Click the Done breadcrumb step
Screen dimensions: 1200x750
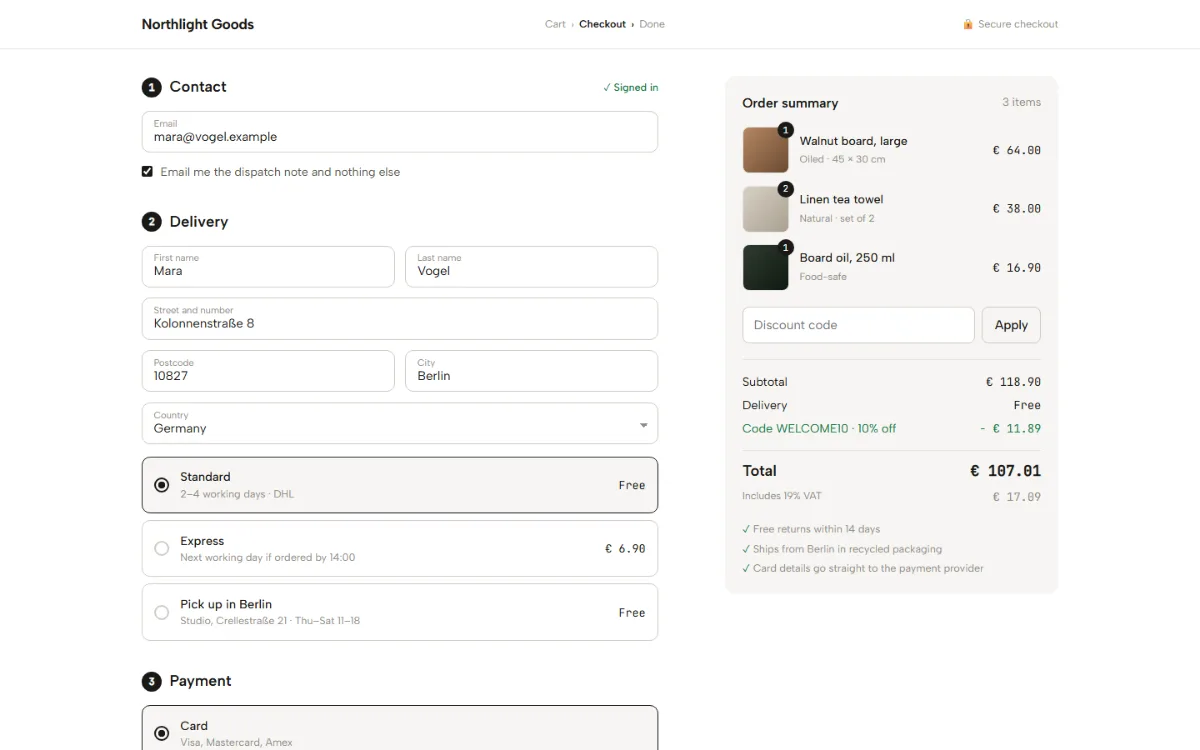(652, 24)
